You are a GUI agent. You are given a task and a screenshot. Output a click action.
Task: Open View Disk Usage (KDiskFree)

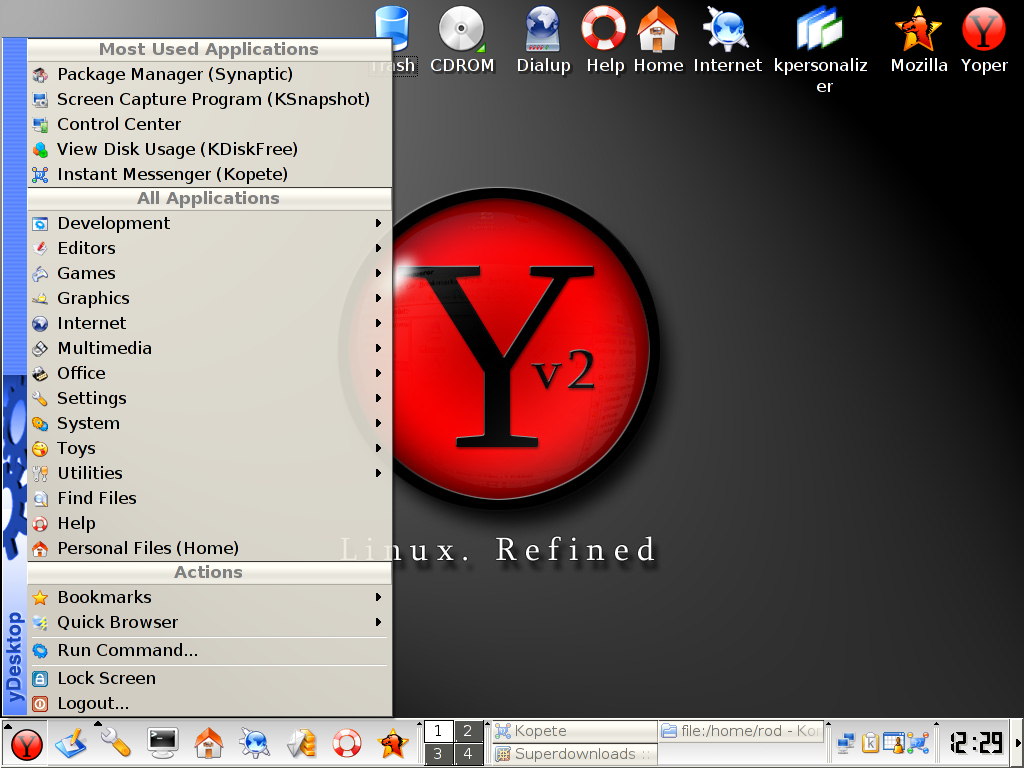coord(209,150)
